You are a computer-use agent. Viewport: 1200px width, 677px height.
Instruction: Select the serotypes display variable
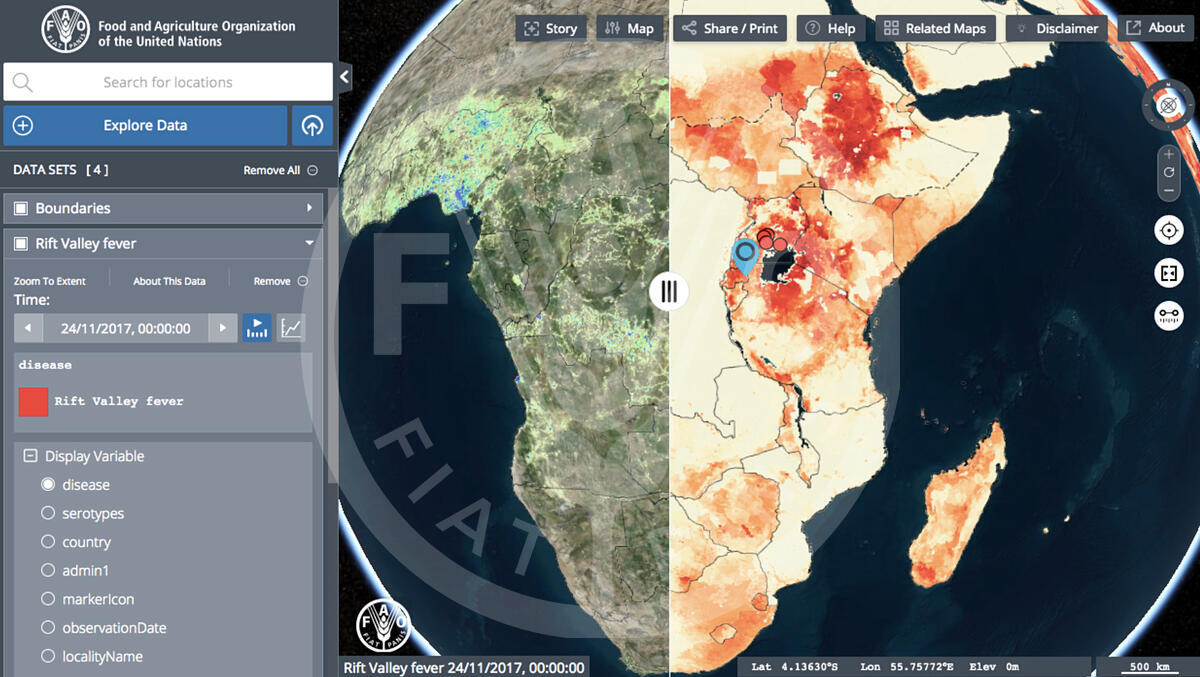[48, 513]
